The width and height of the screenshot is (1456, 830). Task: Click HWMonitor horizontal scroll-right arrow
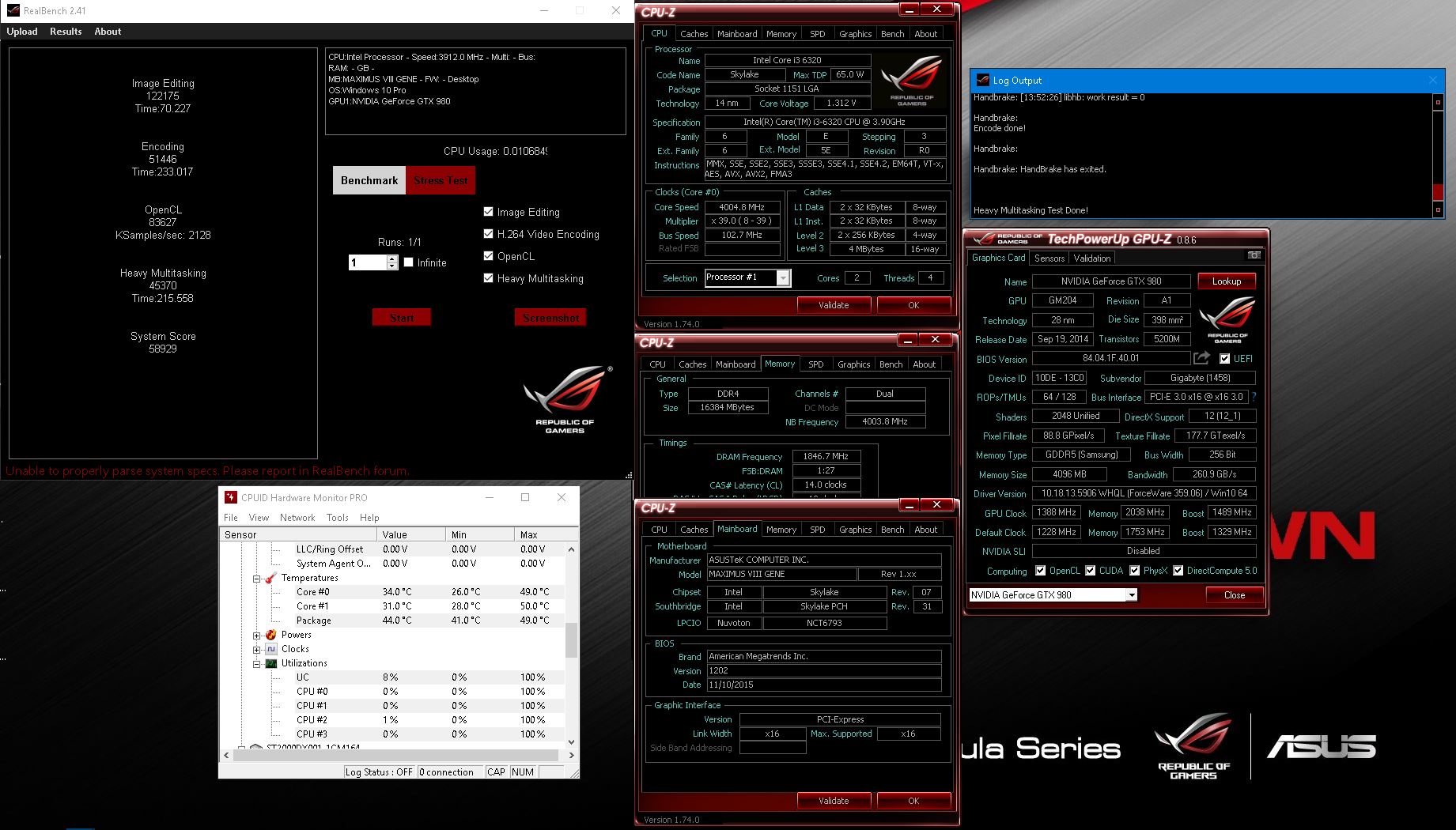click(571, 756)
